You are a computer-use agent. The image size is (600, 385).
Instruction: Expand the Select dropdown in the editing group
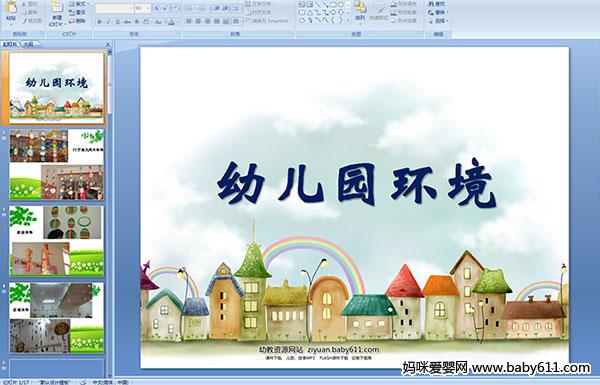pyautogui.click(x=439, y=21)
